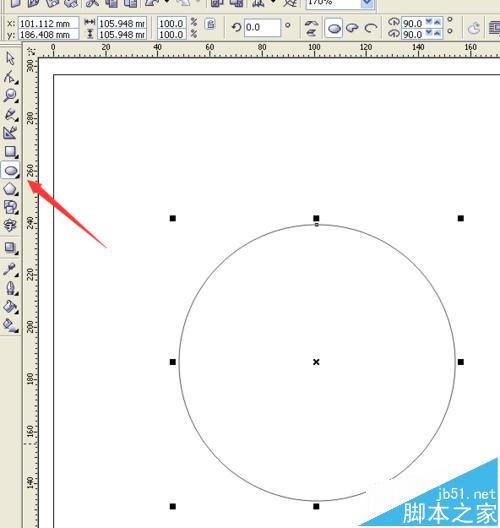Select the Text tool
Viewport: 500px width, 528px height.
pyautogui.click(x=10, y=225)
